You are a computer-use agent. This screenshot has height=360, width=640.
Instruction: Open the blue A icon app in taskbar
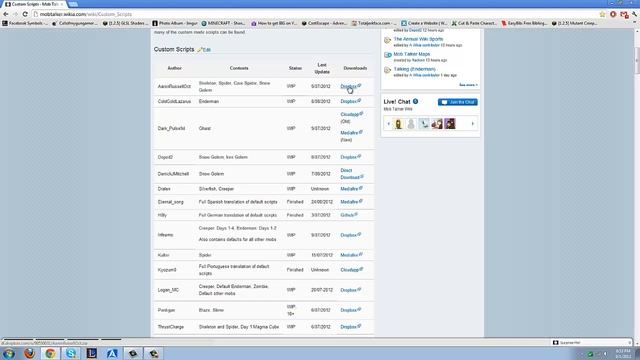click(112, 353)
